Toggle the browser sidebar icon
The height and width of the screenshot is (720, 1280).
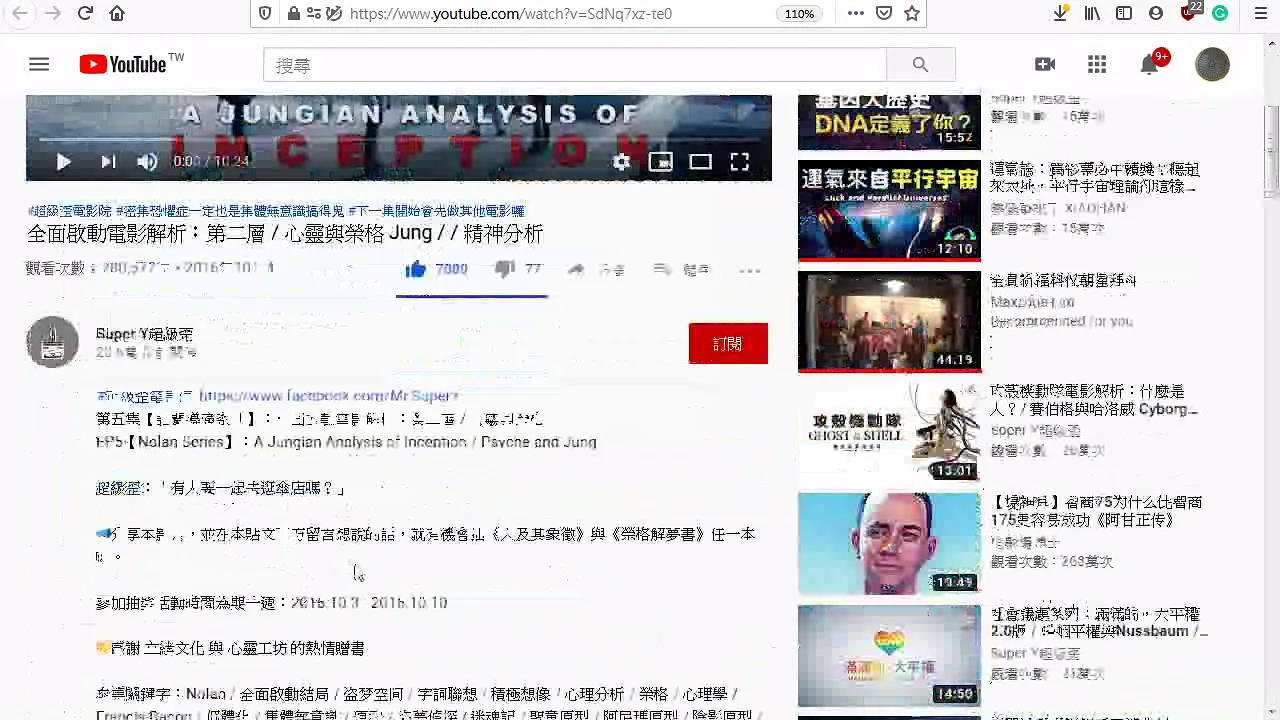point(1124,14)
